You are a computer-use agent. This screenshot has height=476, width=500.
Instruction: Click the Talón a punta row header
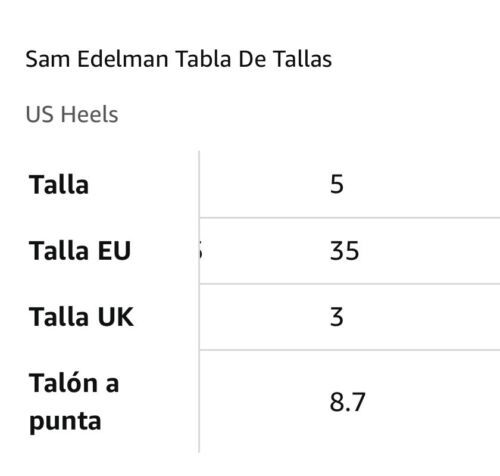click(x=74, y=402)
